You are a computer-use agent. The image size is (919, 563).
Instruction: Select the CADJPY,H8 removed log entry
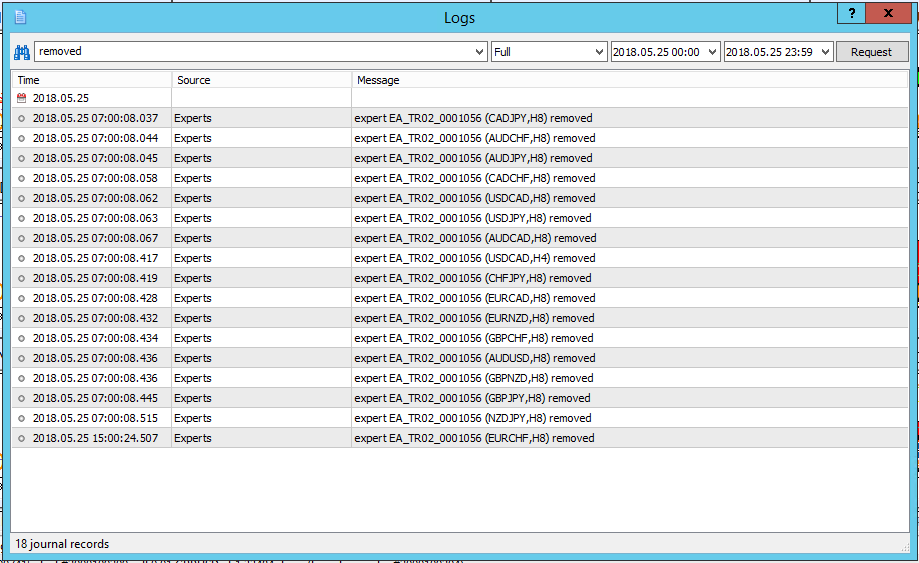pyautogui.click(x=460, y=118)
